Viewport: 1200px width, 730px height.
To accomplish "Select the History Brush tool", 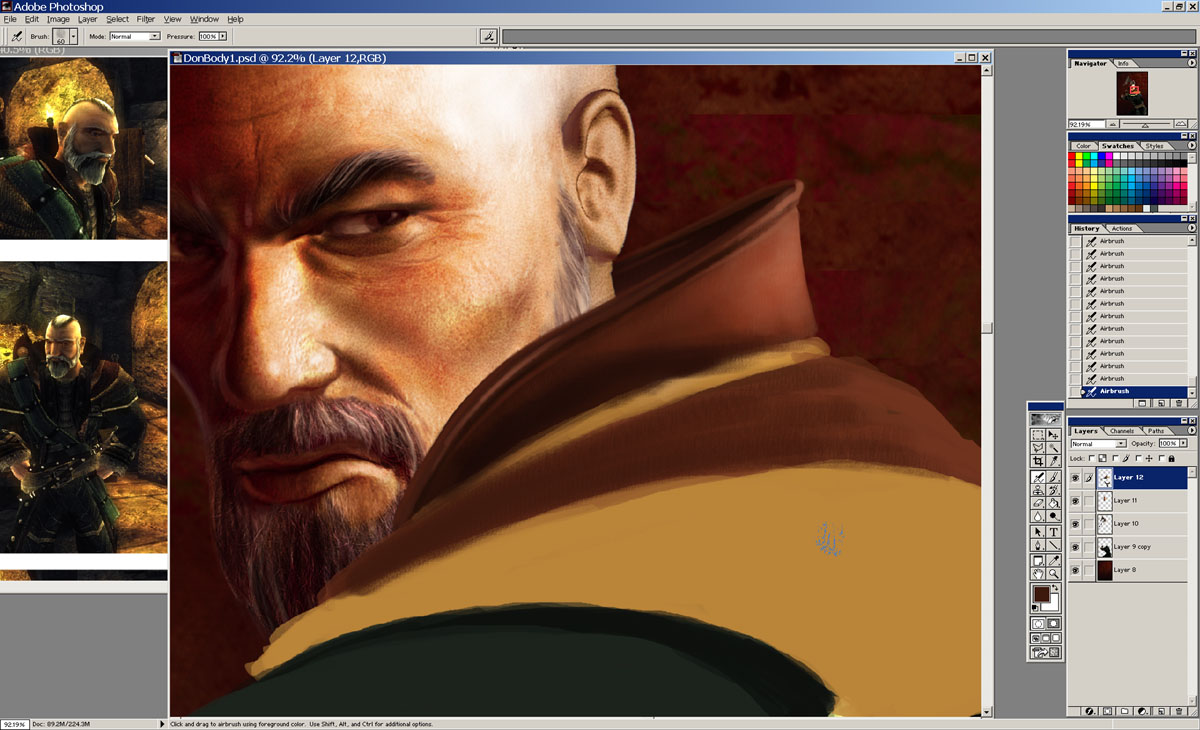I will point(1053,490).
